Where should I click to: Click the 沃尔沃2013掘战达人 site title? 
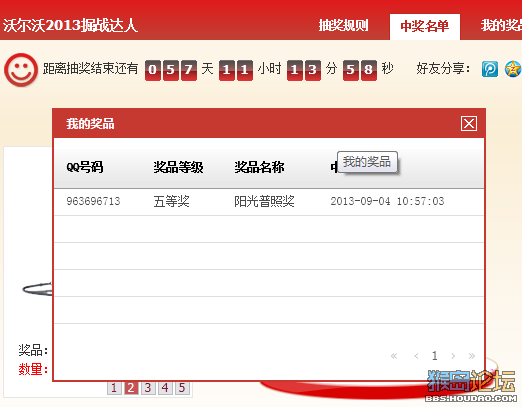point(70,26)
